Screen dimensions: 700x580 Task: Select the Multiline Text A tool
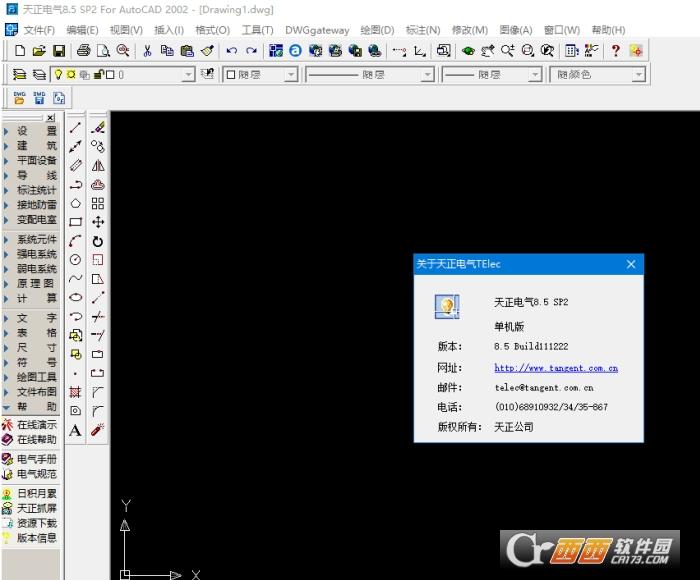click(x=75, y=430)
